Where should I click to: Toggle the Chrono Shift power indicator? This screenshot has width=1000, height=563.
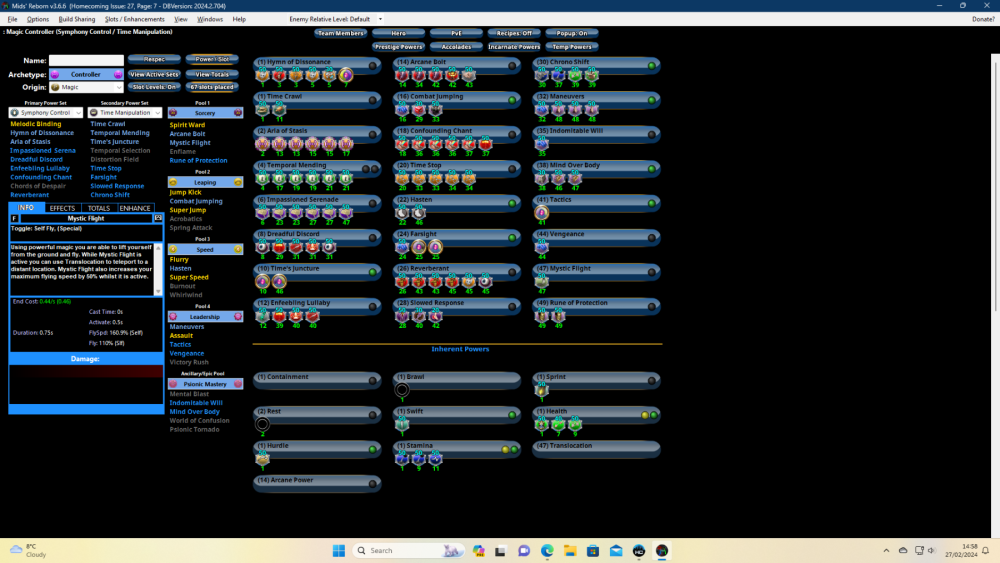(x=652, y=66)
